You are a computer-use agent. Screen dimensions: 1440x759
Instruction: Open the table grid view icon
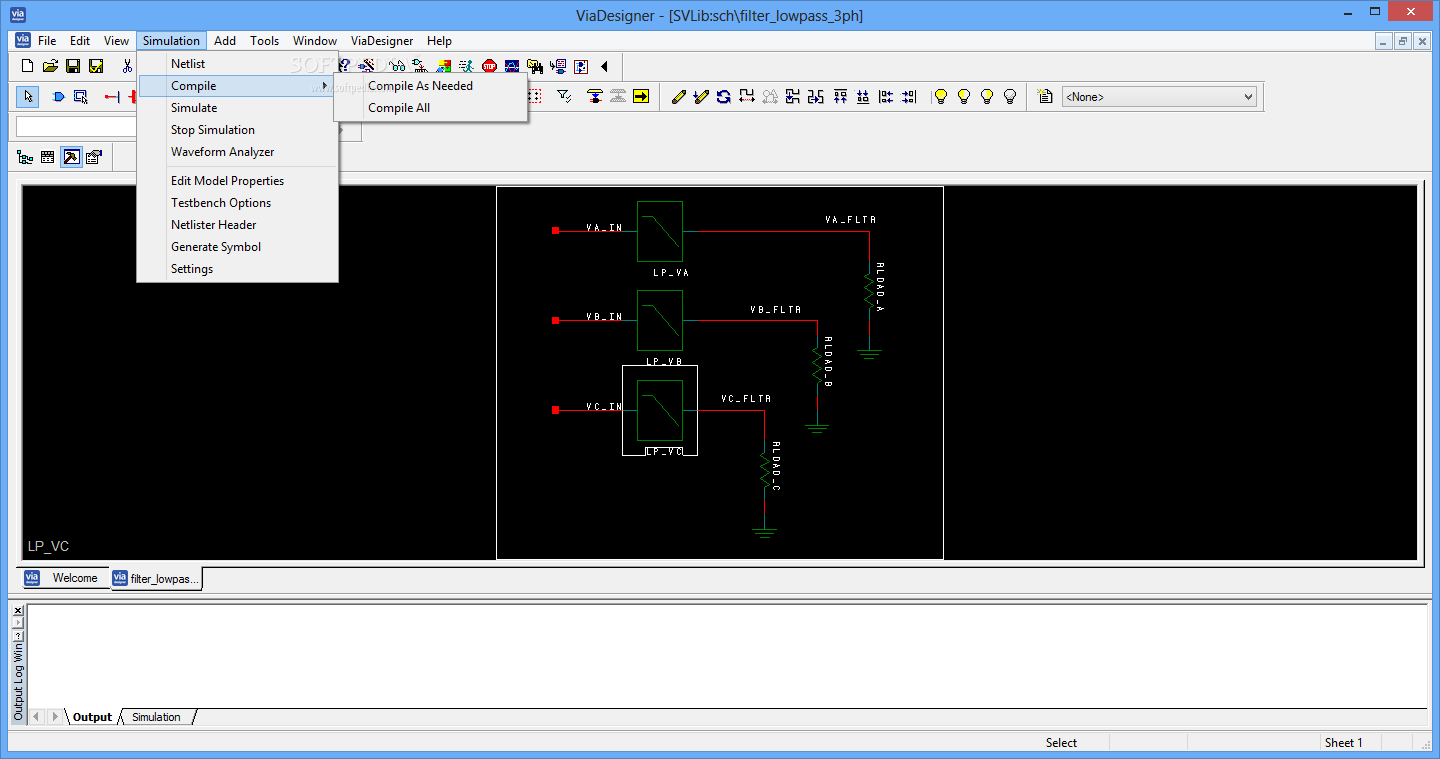tap(47, 157)
